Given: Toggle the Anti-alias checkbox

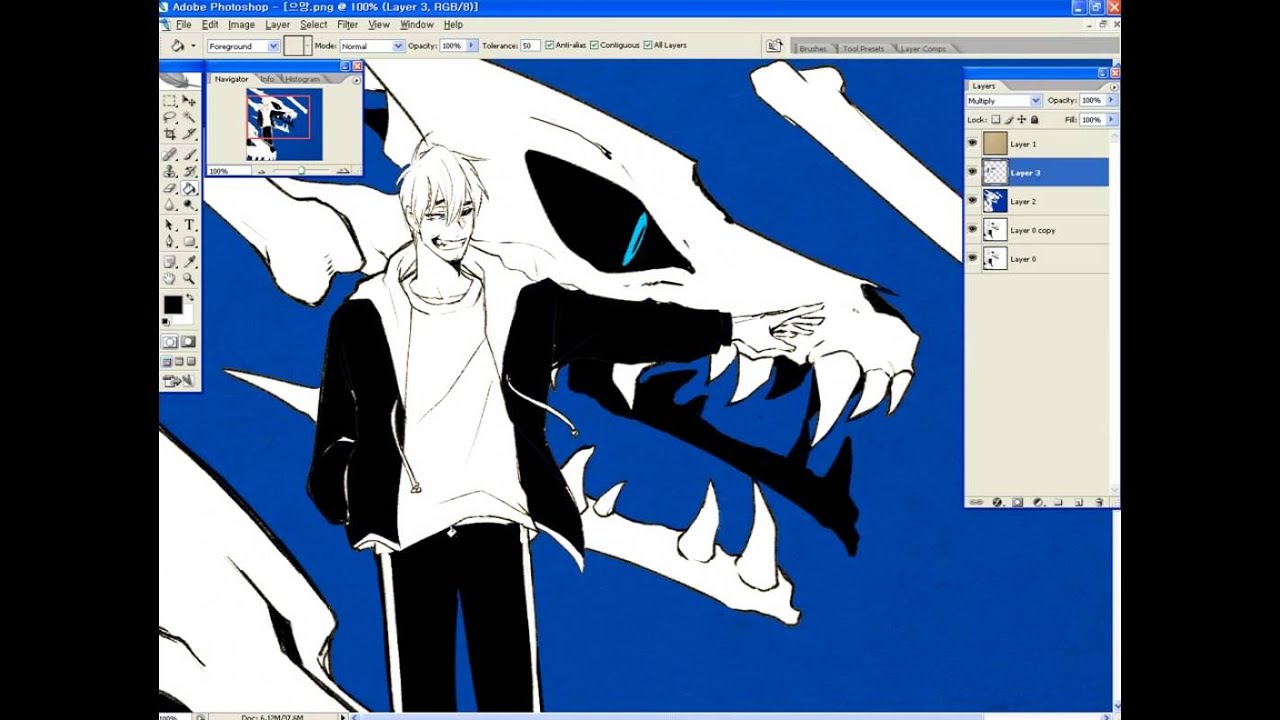Looking at the screenshot, I should 550,45.
